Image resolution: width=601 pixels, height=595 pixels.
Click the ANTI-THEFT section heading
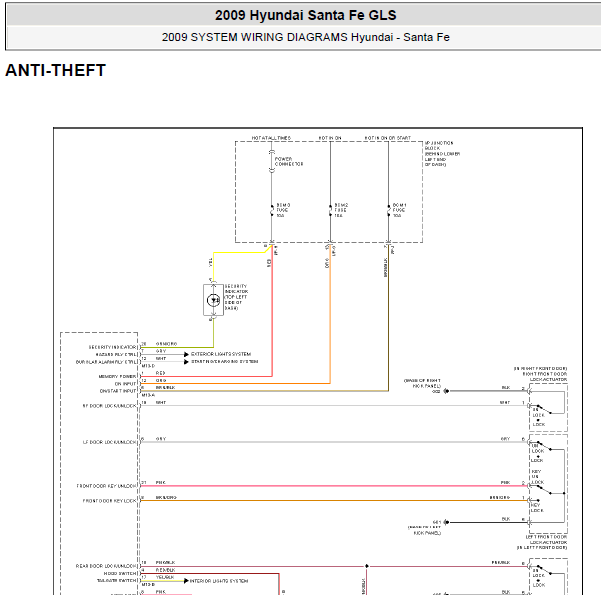pos(56,71)
